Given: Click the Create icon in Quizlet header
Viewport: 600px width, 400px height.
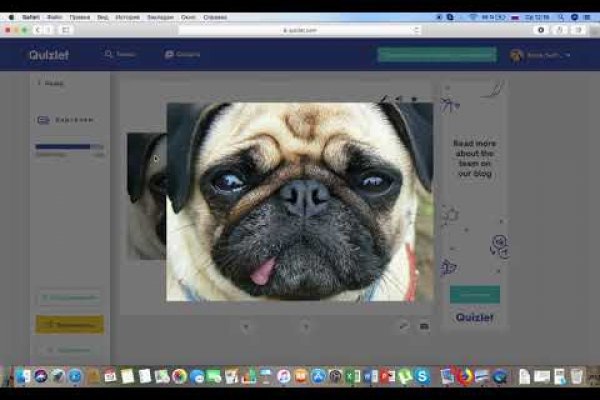Looking at the screenshot, I should pyautogui.click(x=169, y=54).
